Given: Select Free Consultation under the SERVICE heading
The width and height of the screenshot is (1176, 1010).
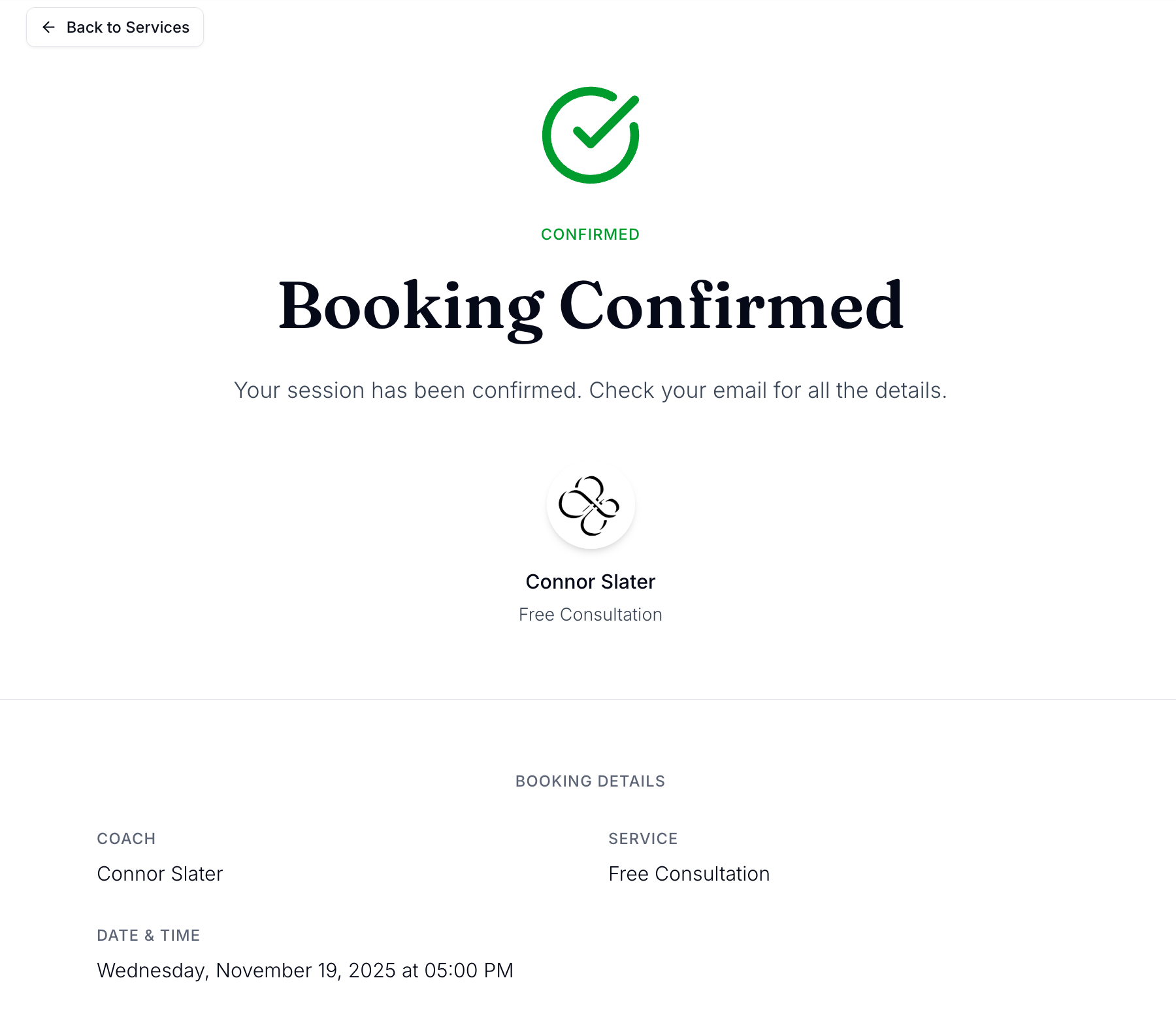Looking at the screenshot, I should point(689,873).
